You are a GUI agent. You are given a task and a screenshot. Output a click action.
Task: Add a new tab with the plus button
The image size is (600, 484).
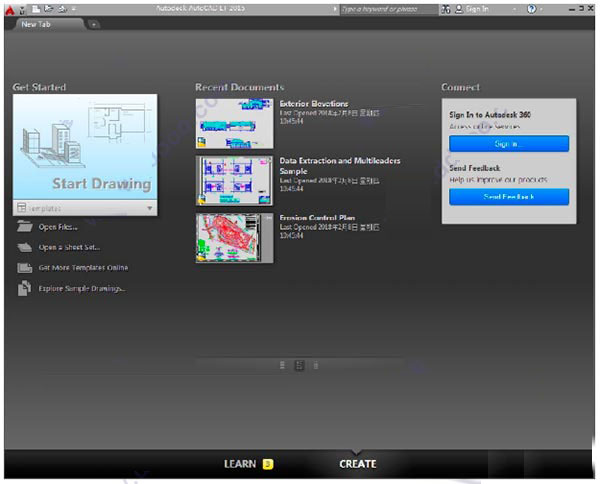(x=93, y=25)
